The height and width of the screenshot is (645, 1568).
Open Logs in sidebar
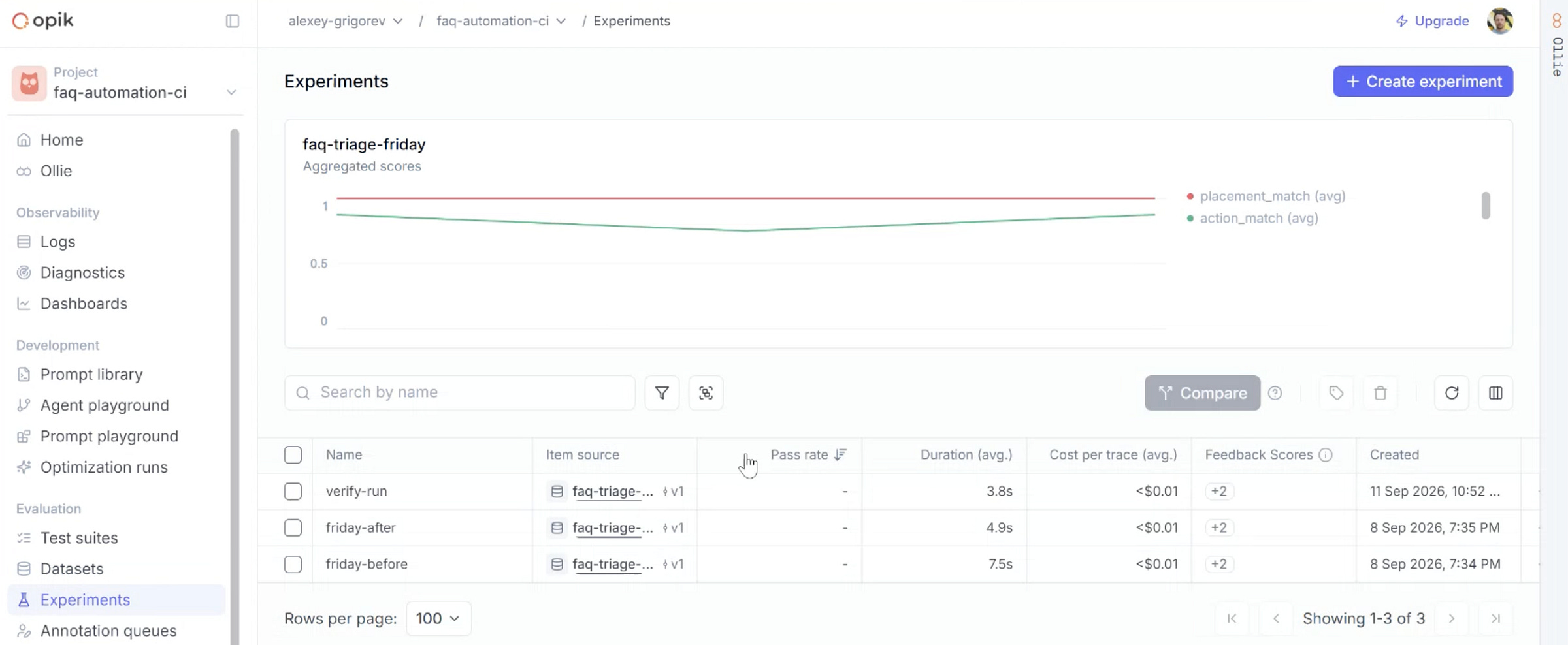tap(57, 242)
